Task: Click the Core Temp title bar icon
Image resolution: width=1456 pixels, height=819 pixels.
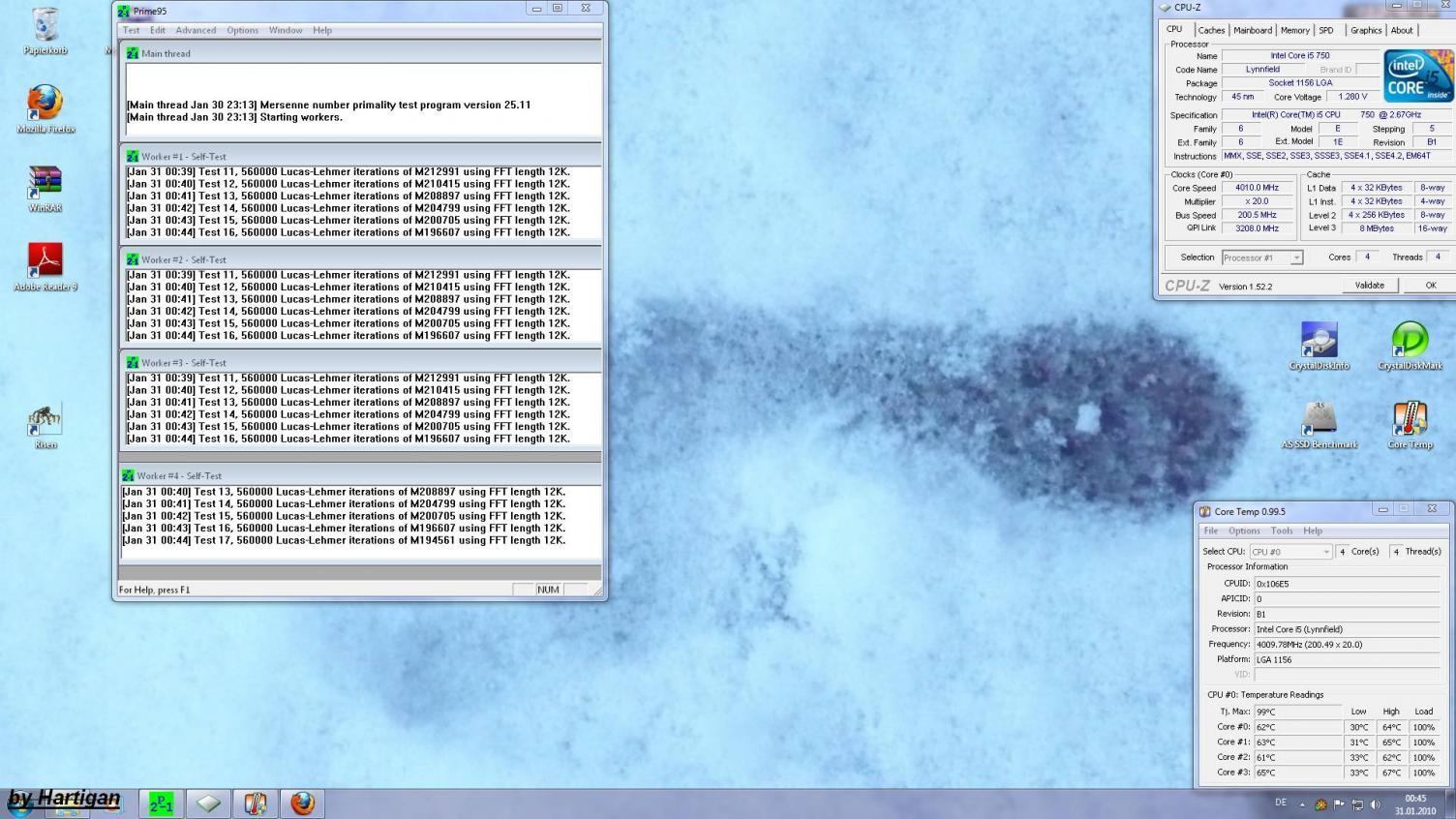Action: [1204, 511]
